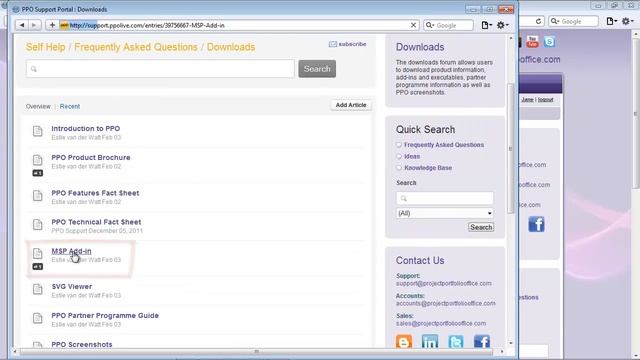
Task: Click the reload icon in background browser
Action: point(538,21)
